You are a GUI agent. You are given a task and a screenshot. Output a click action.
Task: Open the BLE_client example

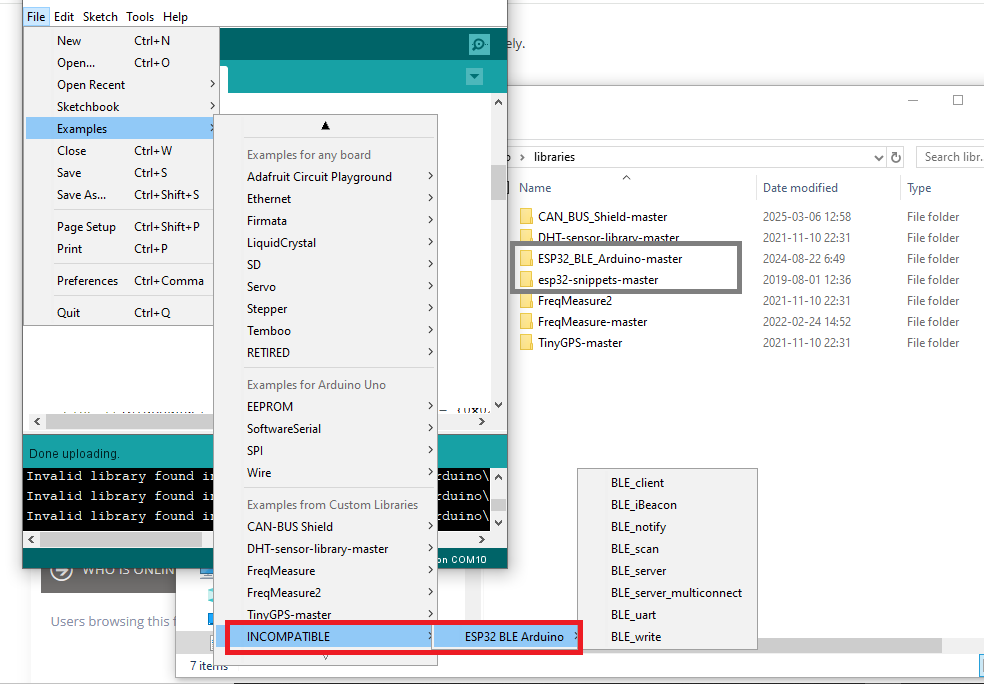667,483
